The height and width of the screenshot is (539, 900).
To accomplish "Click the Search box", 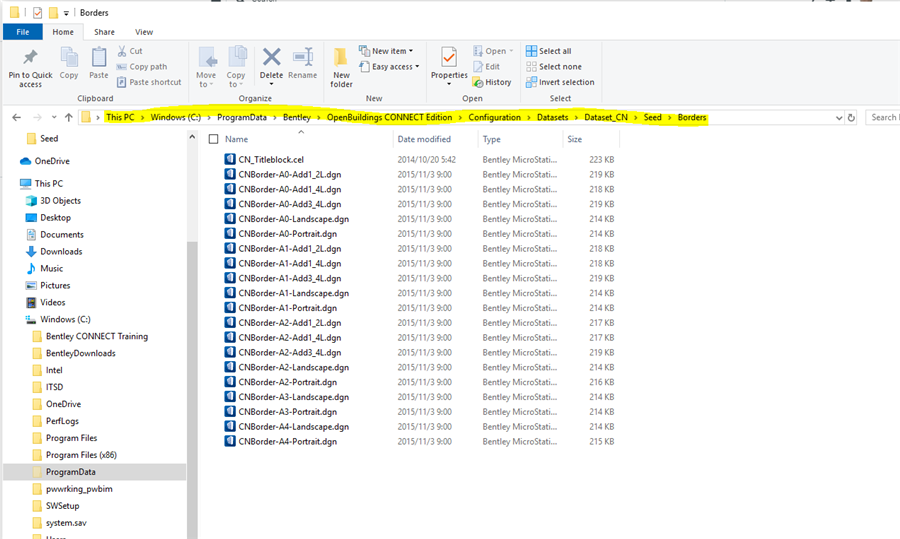I will pos(883,117).
